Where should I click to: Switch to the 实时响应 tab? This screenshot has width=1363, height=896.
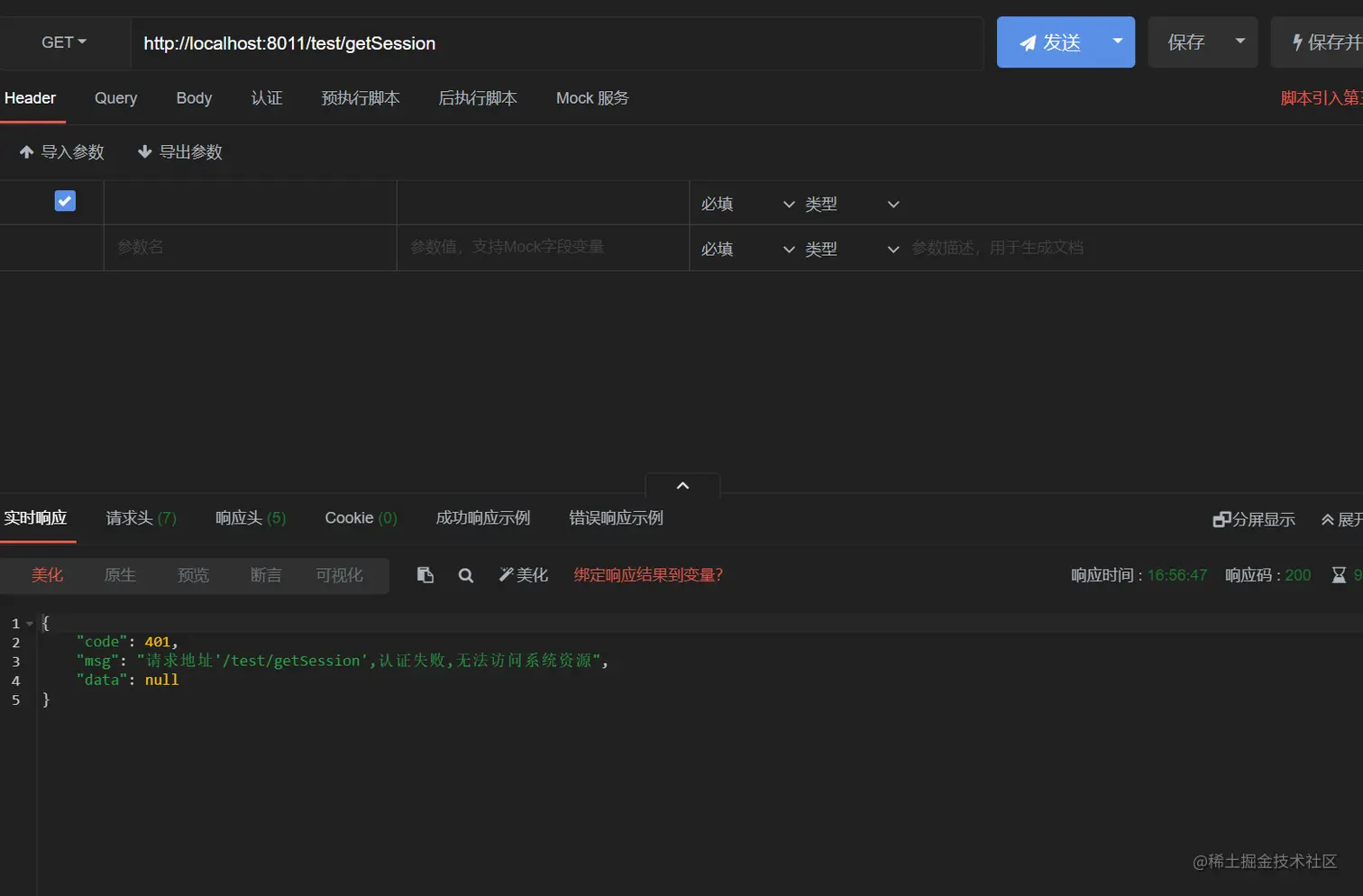[x=36, y=517]
